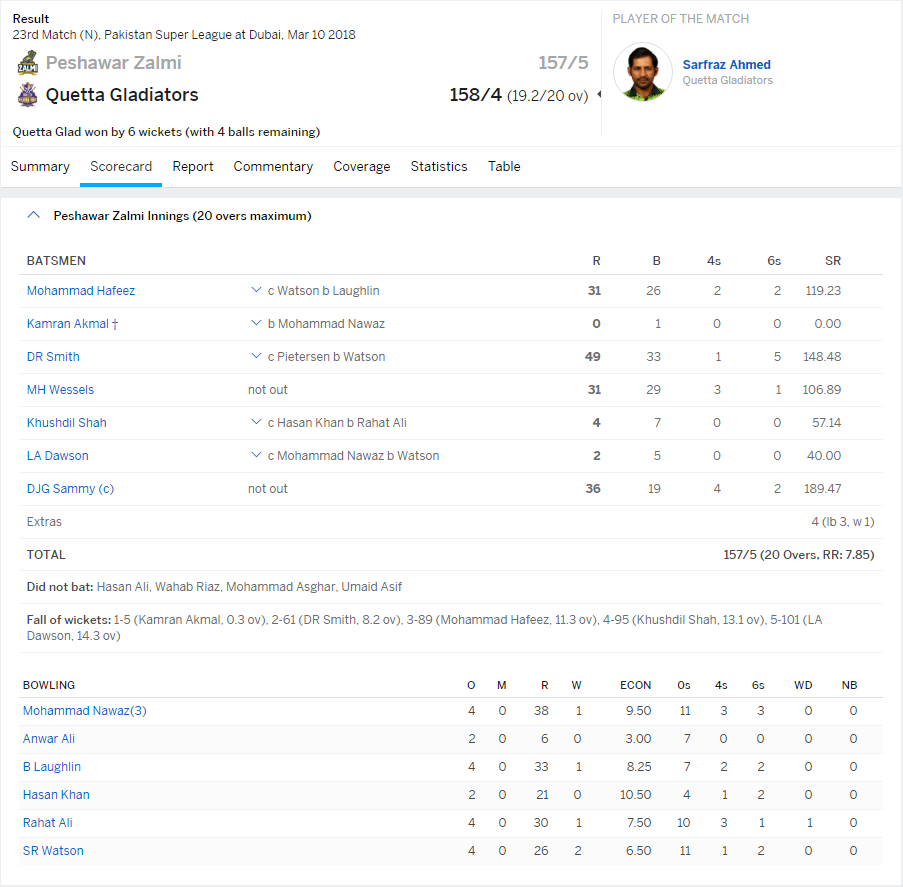This screenshot has height=887, width=903.
Task: Show LA Dawson dismissal details
Action: pyautogui.click(x=257, y=456)
